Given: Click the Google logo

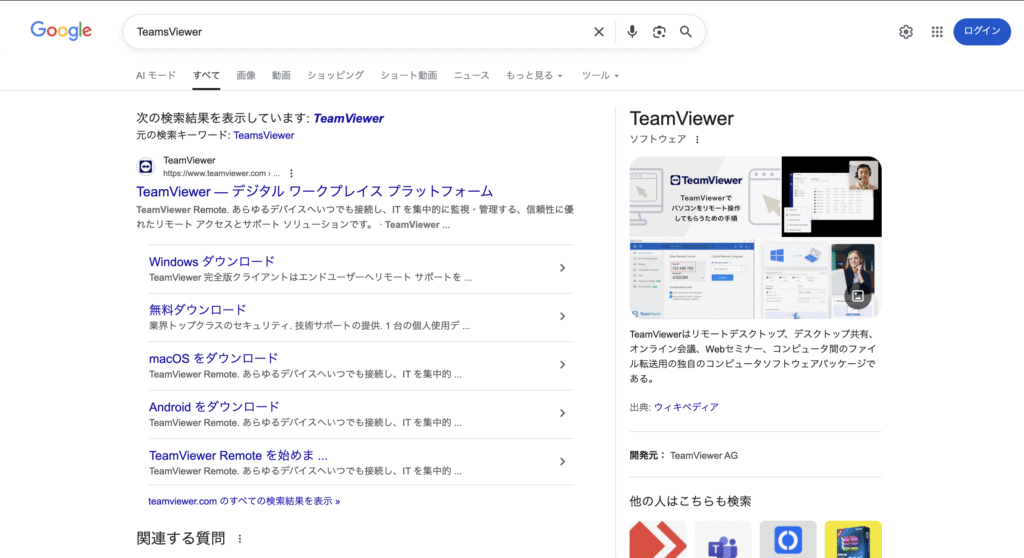Looking at the screenshot, I should (61, 31).
